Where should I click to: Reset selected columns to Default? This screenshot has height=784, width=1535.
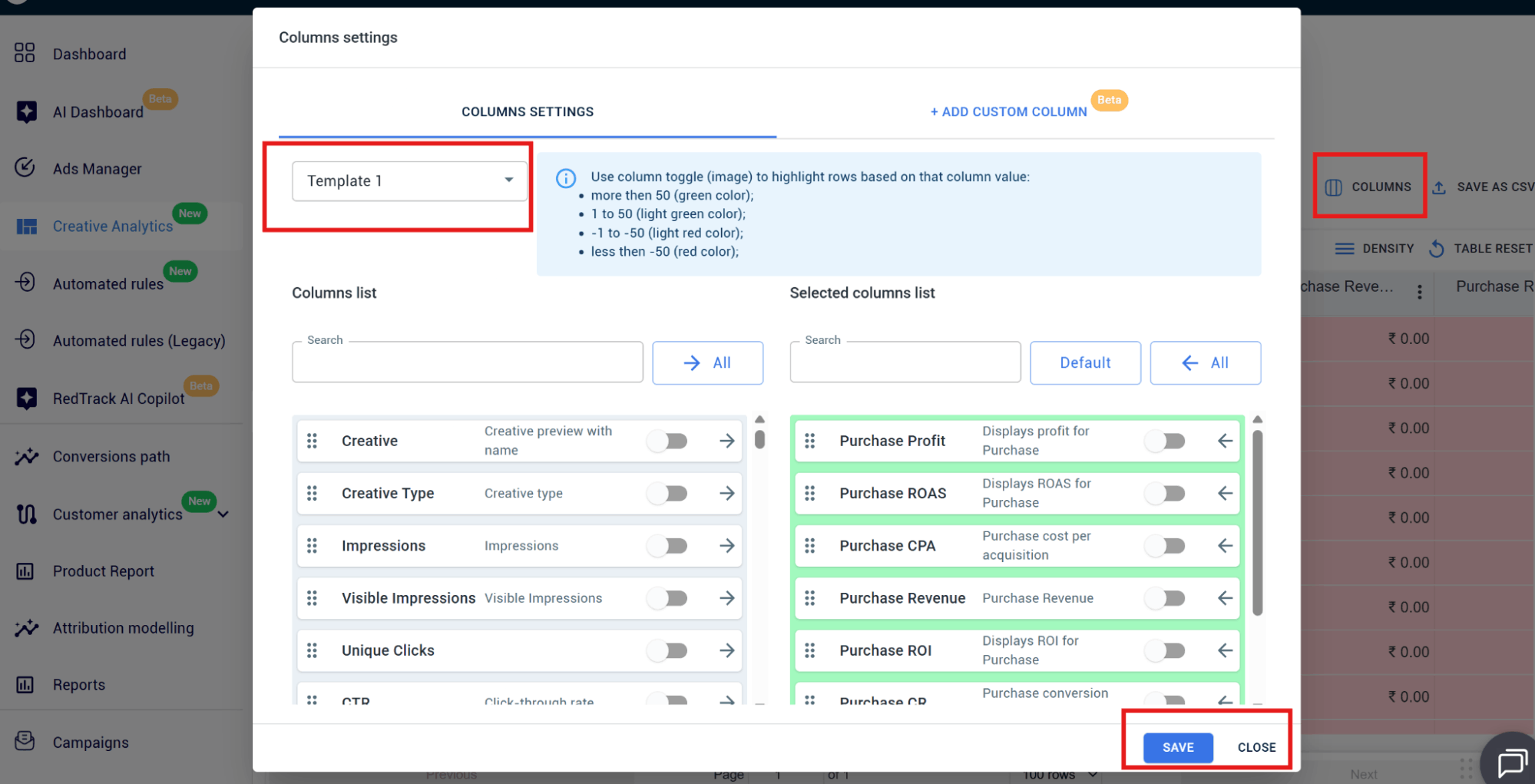[x=1085, y=362]
